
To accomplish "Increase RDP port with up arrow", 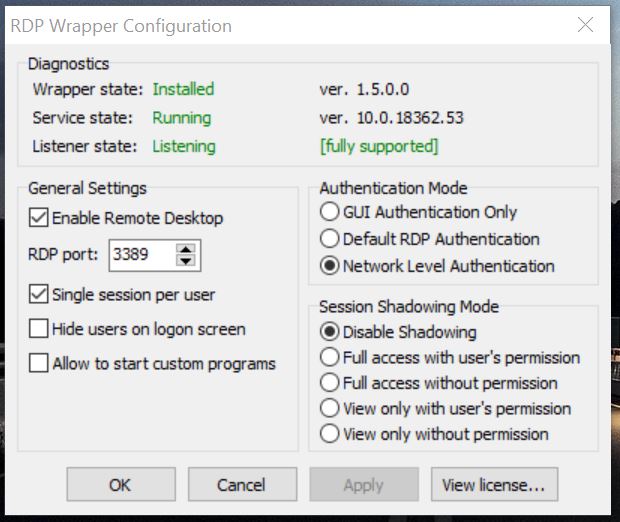I will (x=186, y=249).
